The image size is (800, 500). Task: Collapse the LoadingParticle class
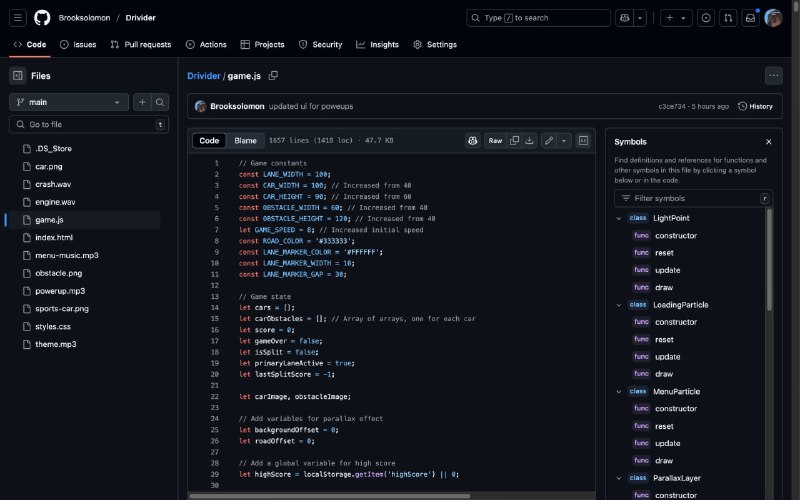tap(619, 305)
